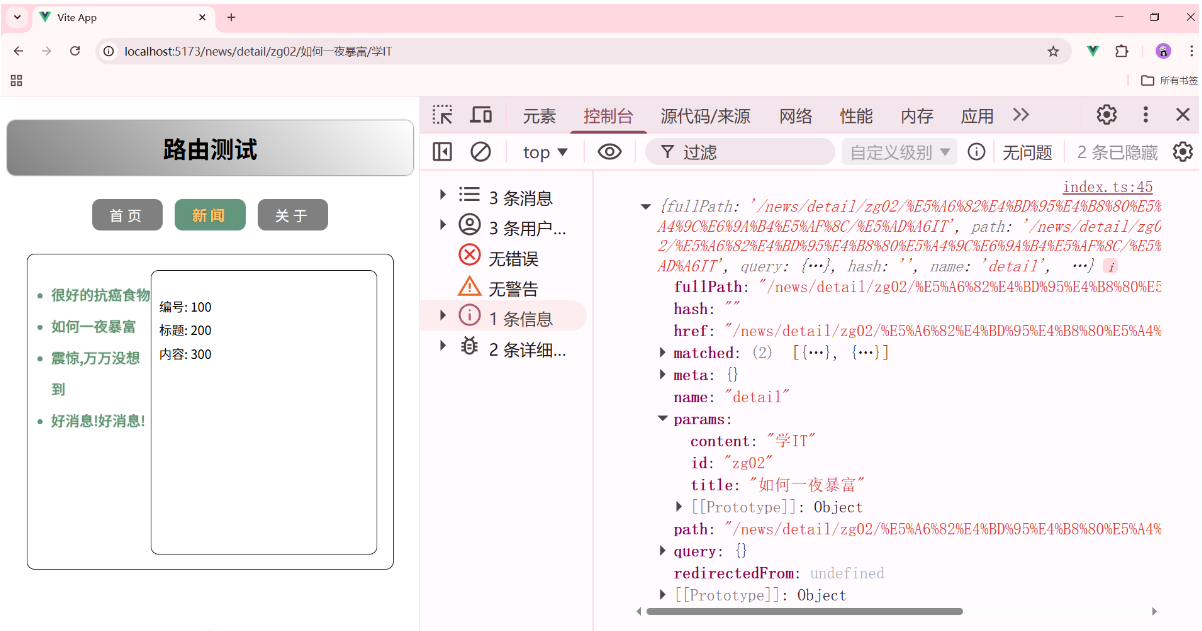This screenshot has width=1202, height=631.
Task: Open a new browser tab
Action: tap(231, 17)
